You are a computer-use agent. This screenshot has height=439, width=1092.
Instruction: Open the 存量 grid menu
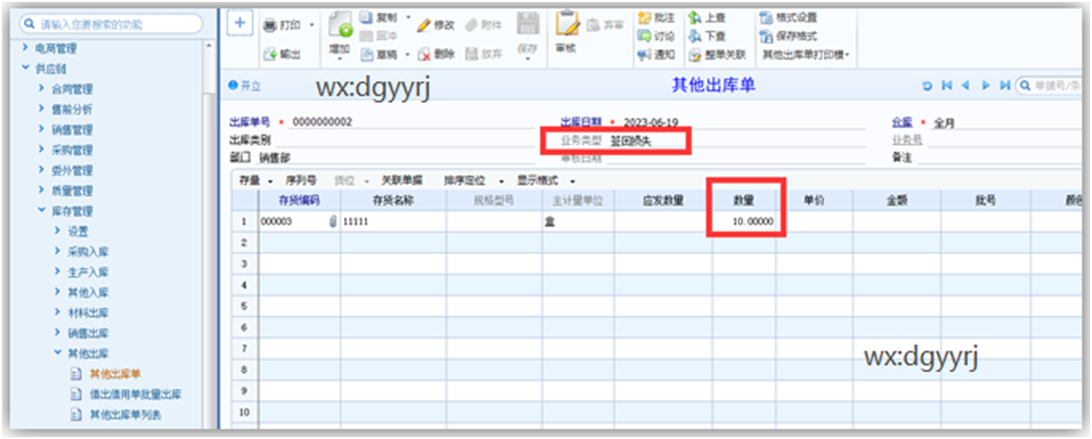tap(256, 180)
